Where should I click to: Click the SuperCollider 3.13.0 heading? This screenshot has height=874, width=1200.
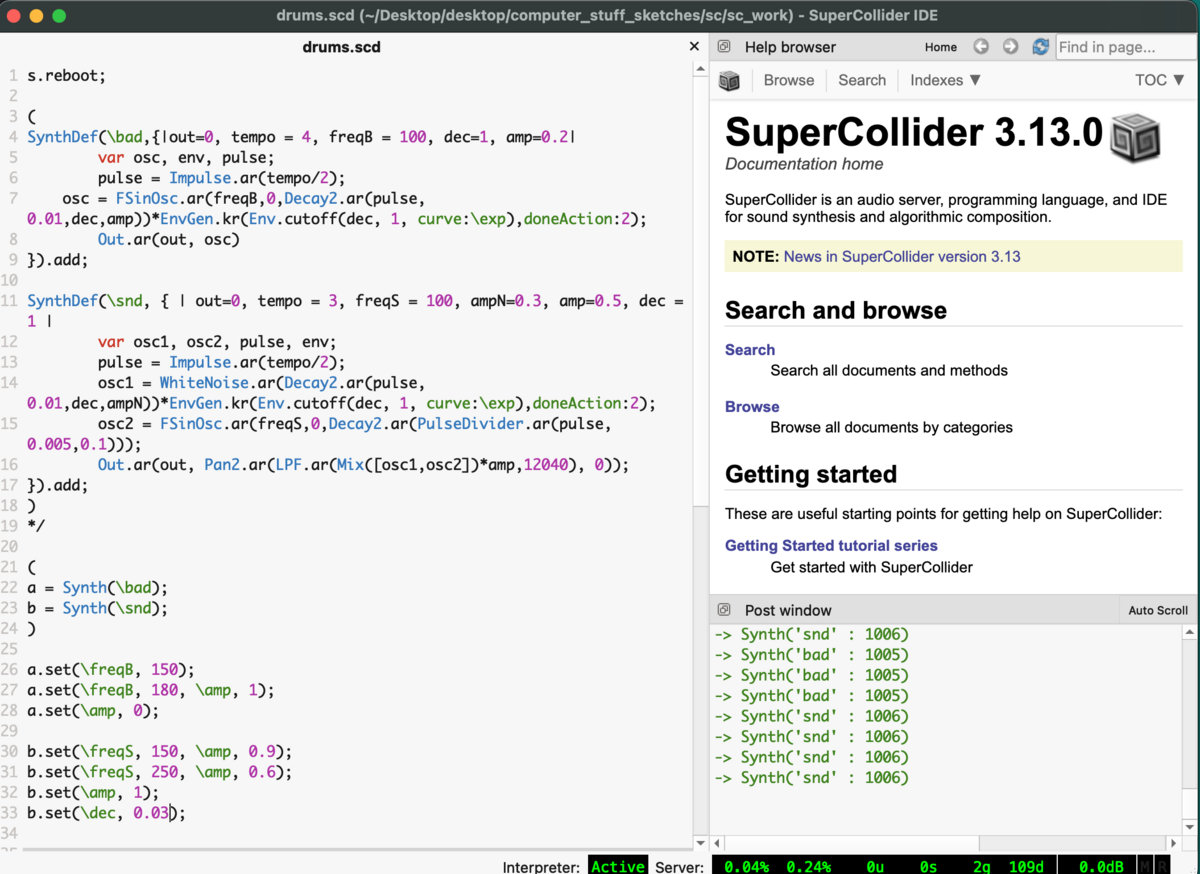click(914, 133)
